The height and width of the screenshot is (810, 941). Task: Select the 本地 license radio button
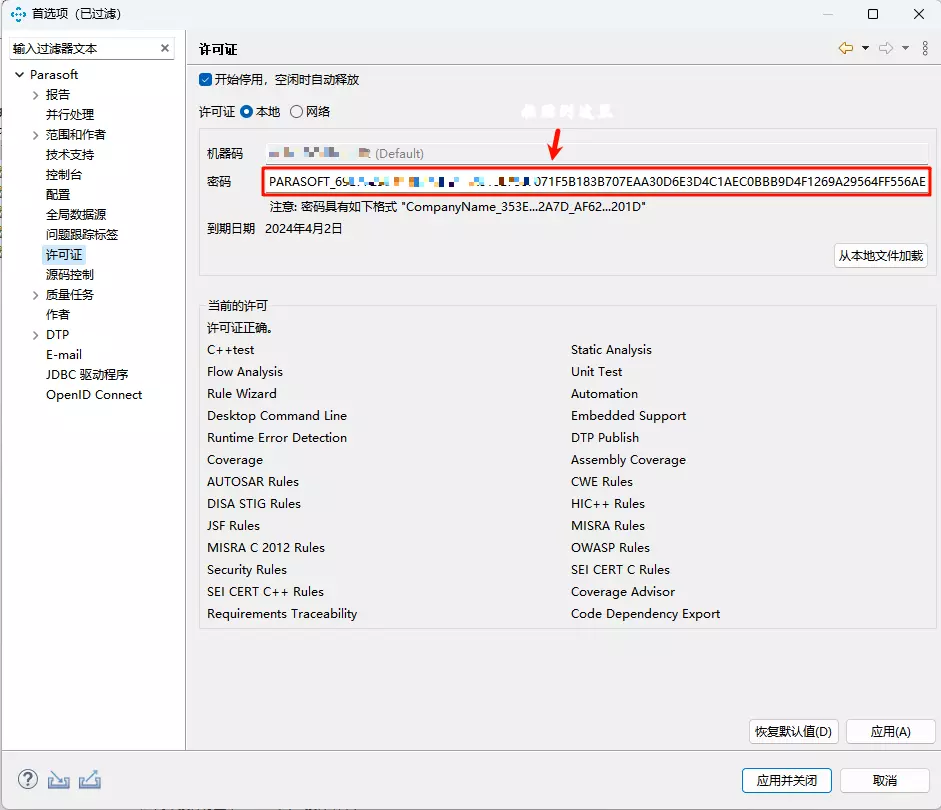pos(246,112)
